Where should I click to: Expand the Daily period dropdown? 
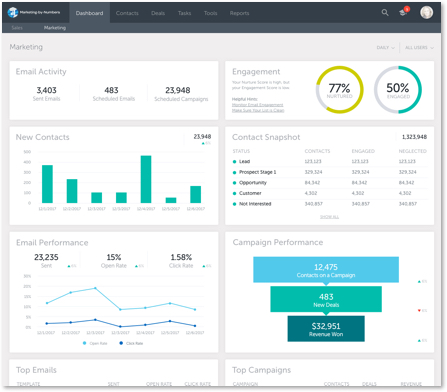click(386, 48)
